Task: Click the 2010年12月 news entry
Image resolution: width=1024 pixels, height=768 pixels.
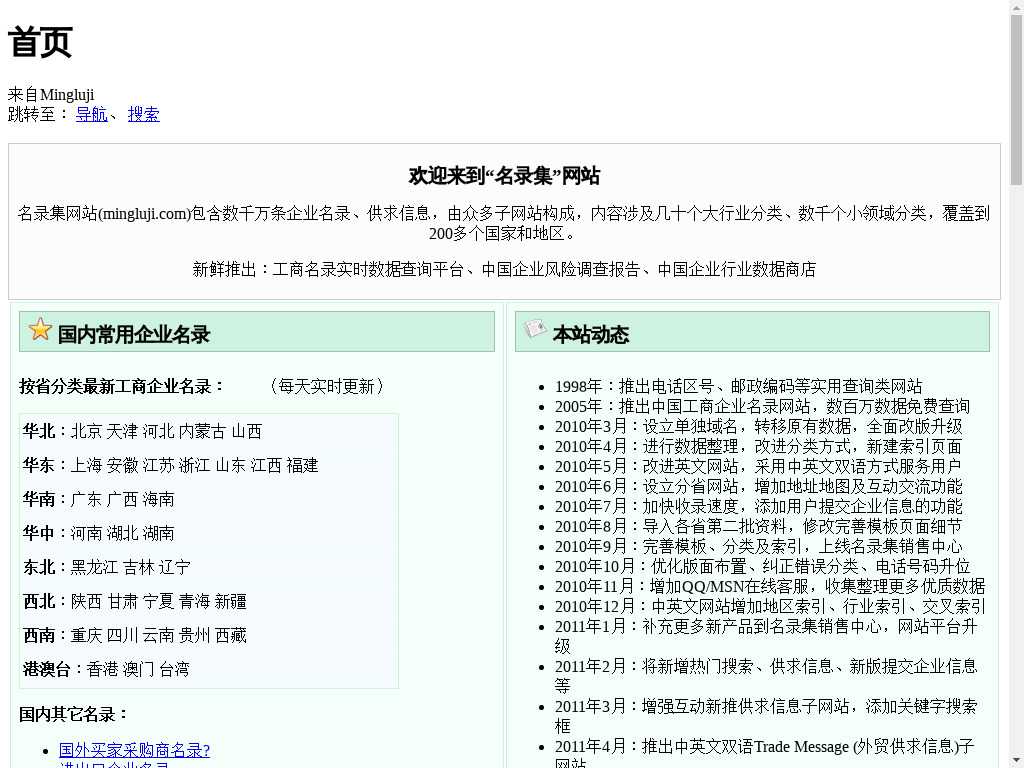Action: (x=771, y=607)
